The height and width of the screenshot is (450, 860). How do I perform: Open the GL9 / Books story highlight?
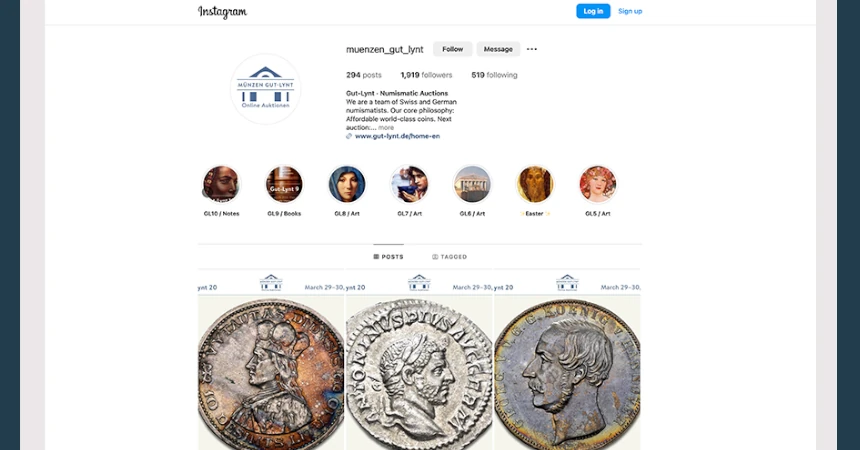tap(284, 184)
